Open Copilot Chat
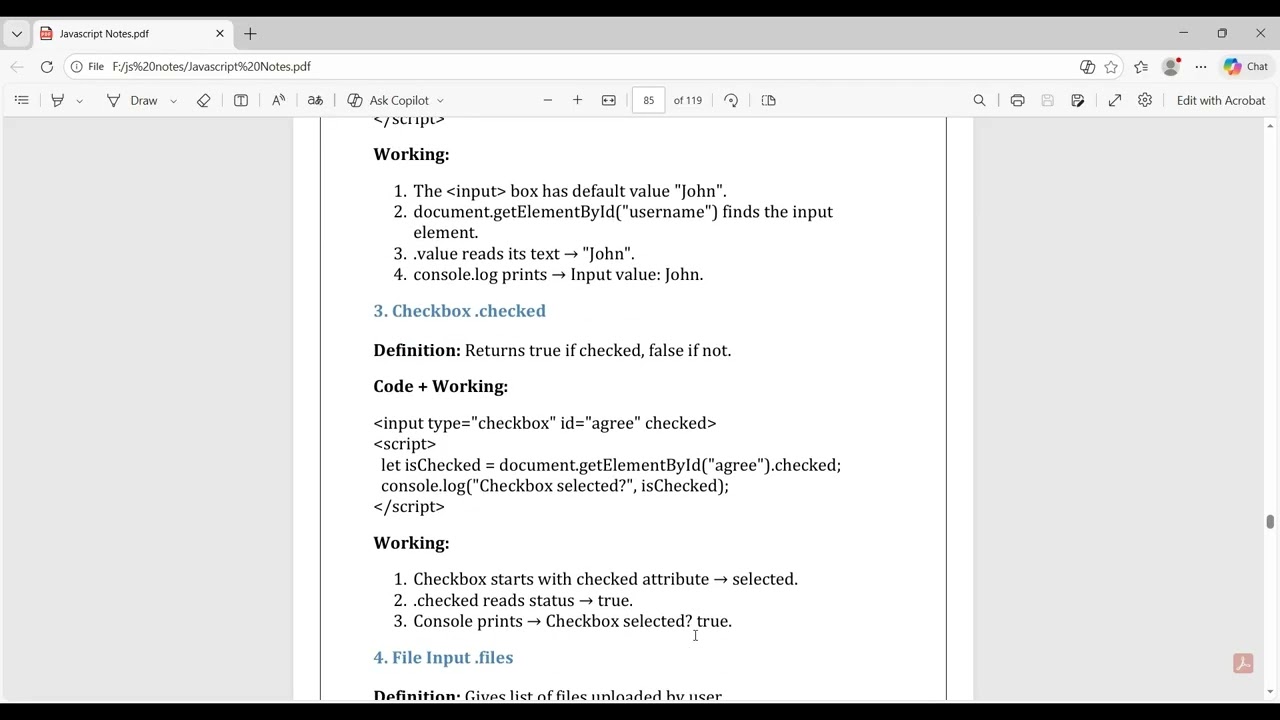 [1246, 67]
